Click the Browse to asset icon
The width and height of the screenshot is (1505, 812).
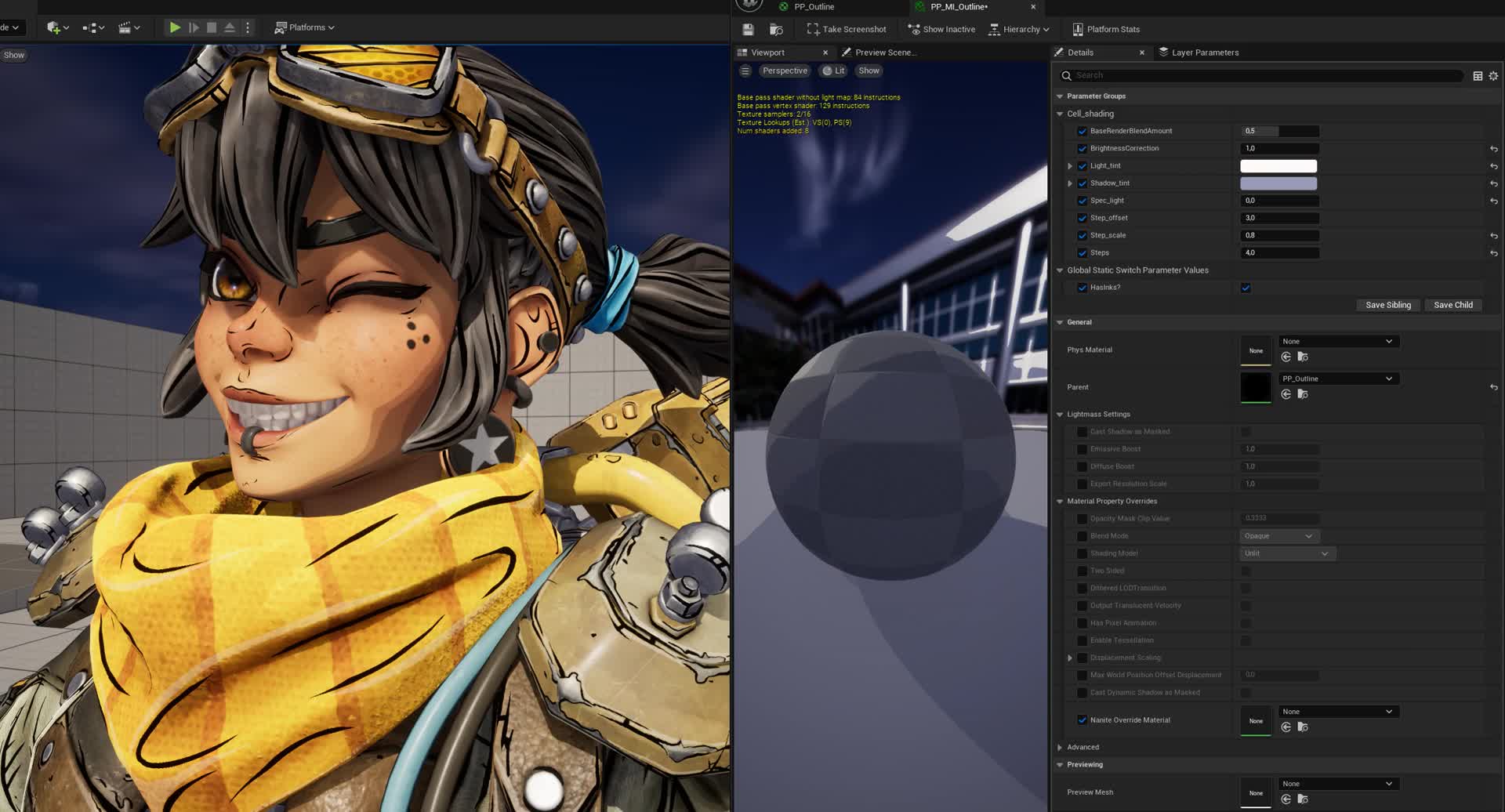[776, 30]
